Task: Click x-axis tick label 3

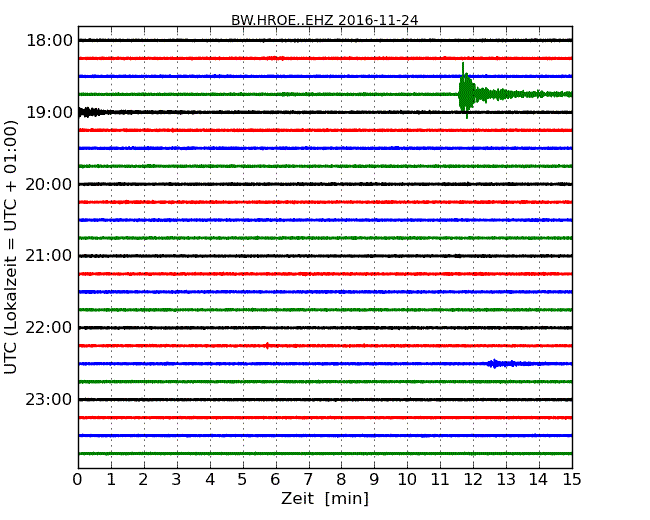Action: coord(177,480)
